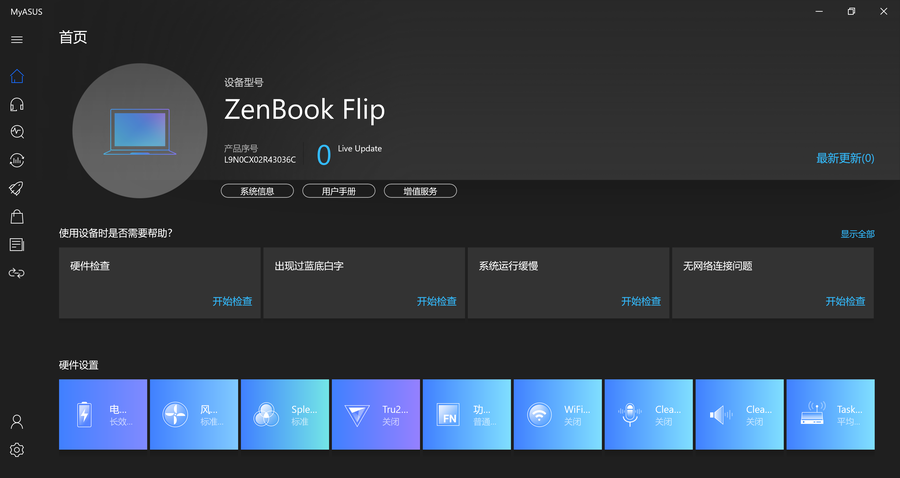Click the rocket icon in sidebar
900x478 pixels.
[x=16, y=188]
